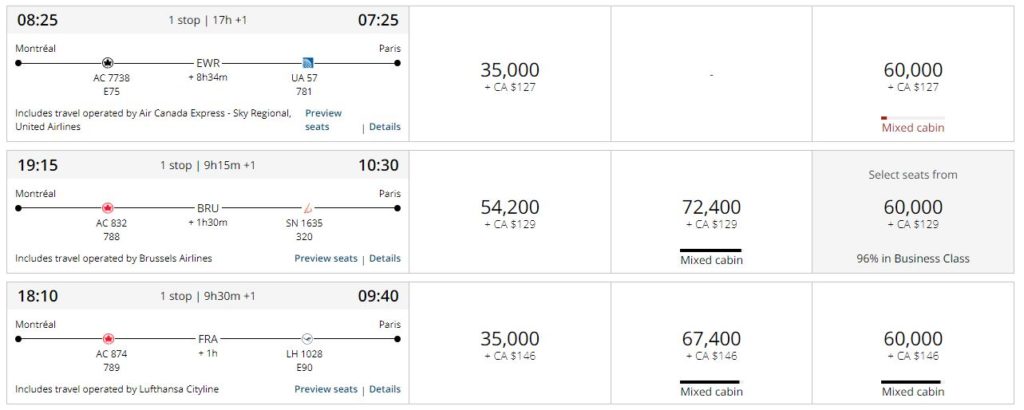Preview seats on the 18:10 Frankfurt flight

click(x=325, y=389)
